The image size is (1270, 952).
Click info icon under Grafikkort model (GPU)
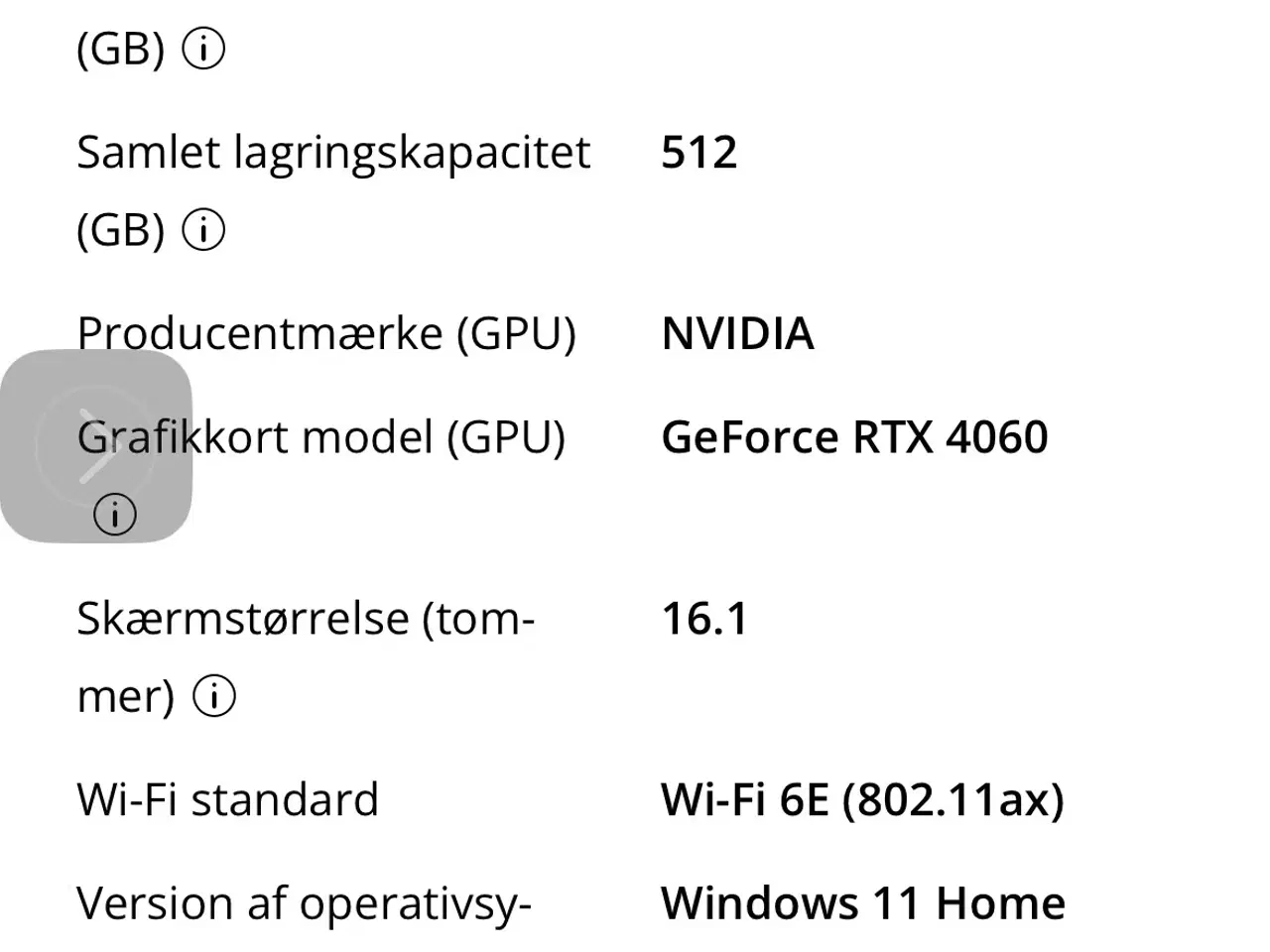[x=115, y=515]
